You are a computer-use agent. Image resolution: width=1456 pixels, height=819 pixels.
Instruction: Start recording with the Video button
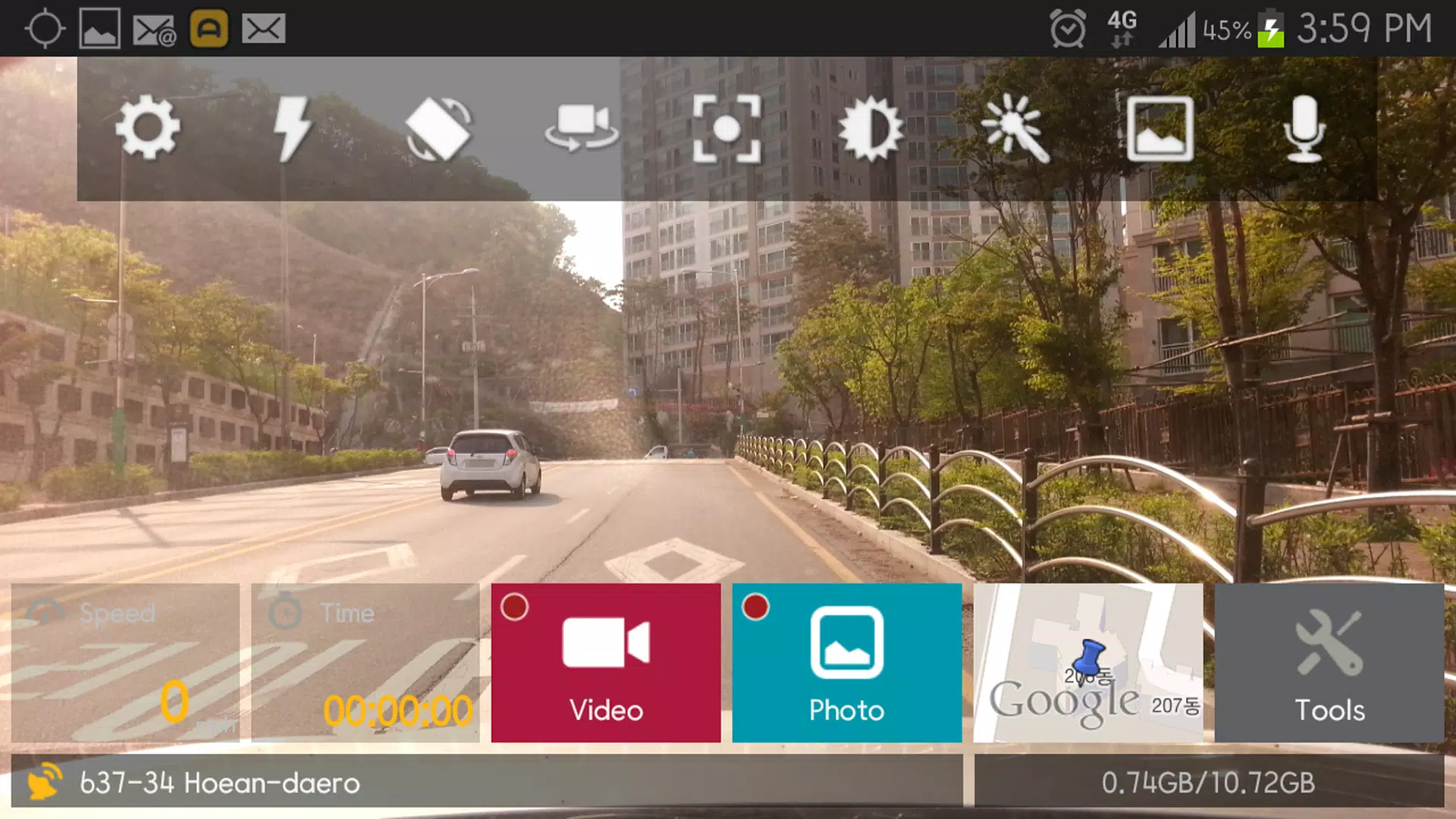[606, 663]
